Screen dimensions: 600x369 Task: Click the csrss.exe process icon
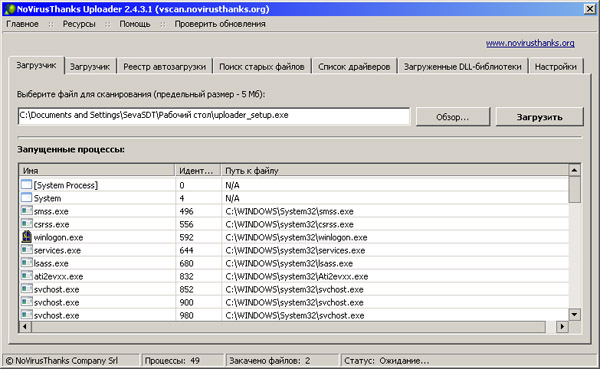point(26,224)
